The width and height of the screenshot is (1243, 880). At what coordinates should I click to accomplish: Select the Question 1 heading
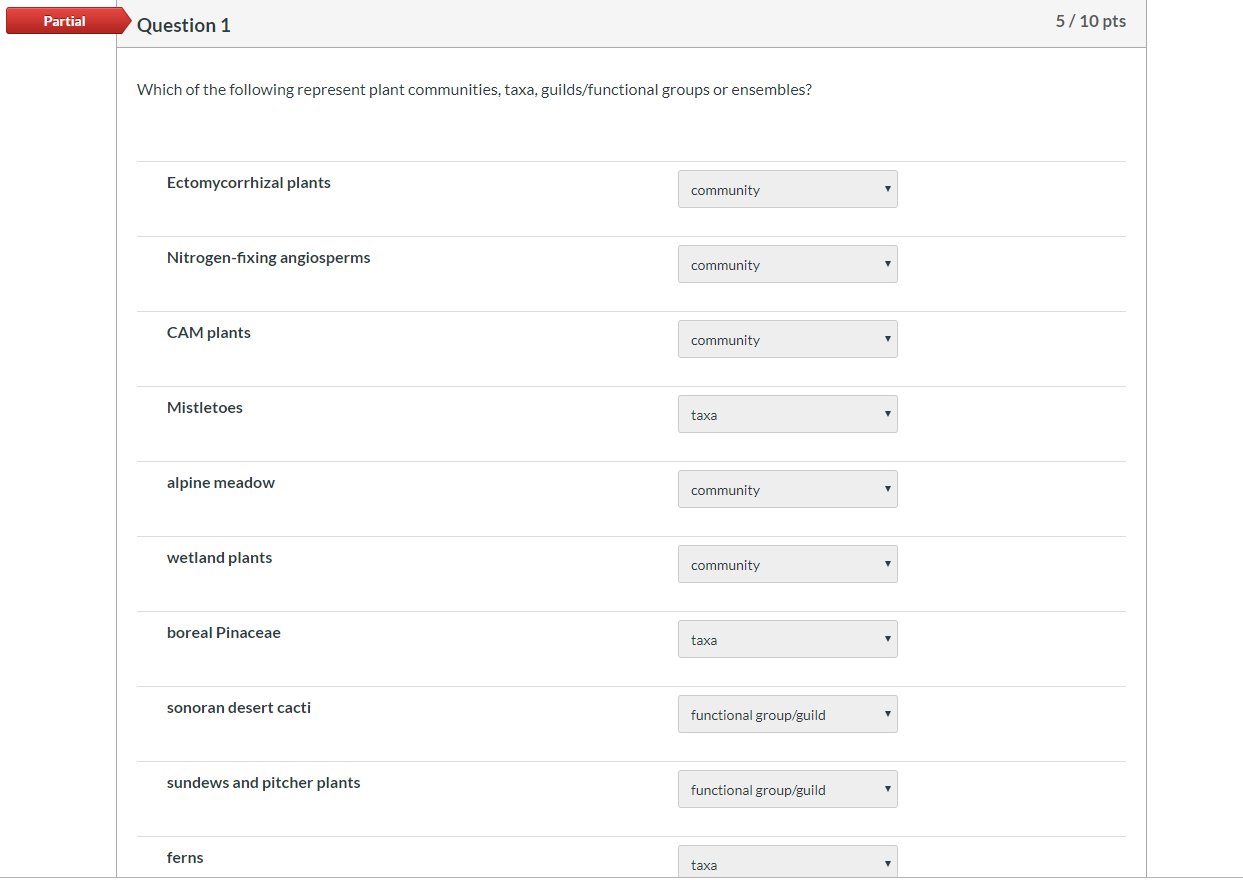coord(184,25)
